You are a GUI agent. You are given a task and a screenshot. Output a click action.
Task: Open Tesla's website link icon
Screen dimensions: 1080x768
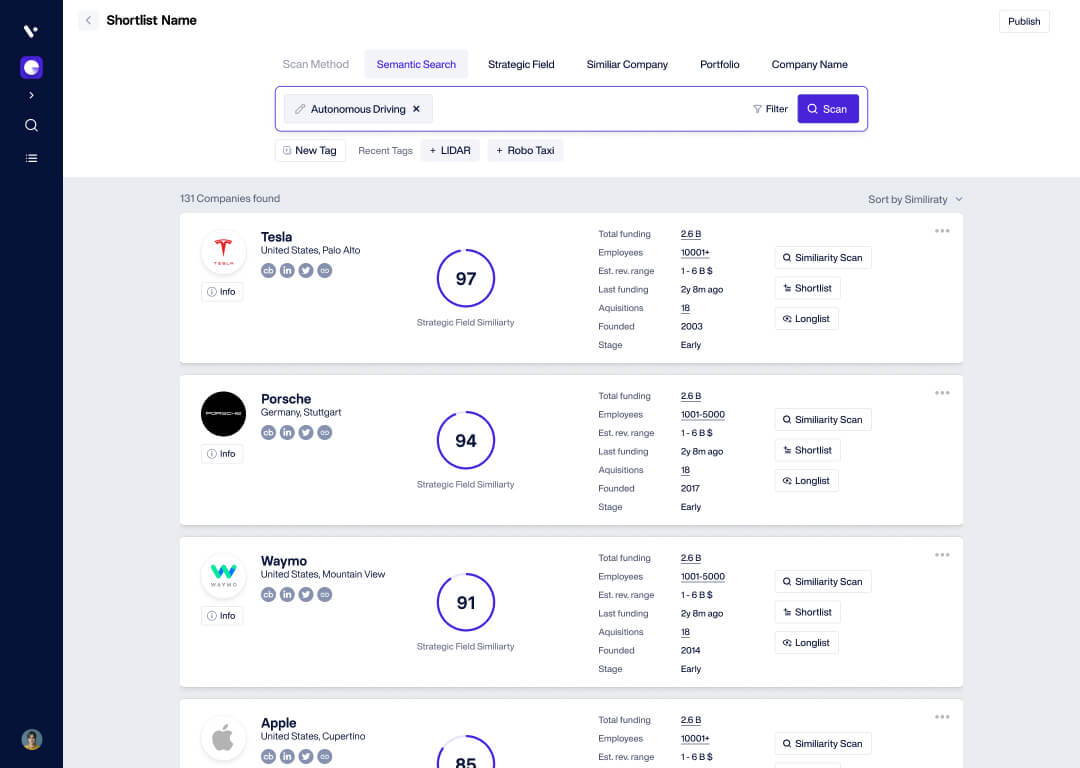click(324, 271)
